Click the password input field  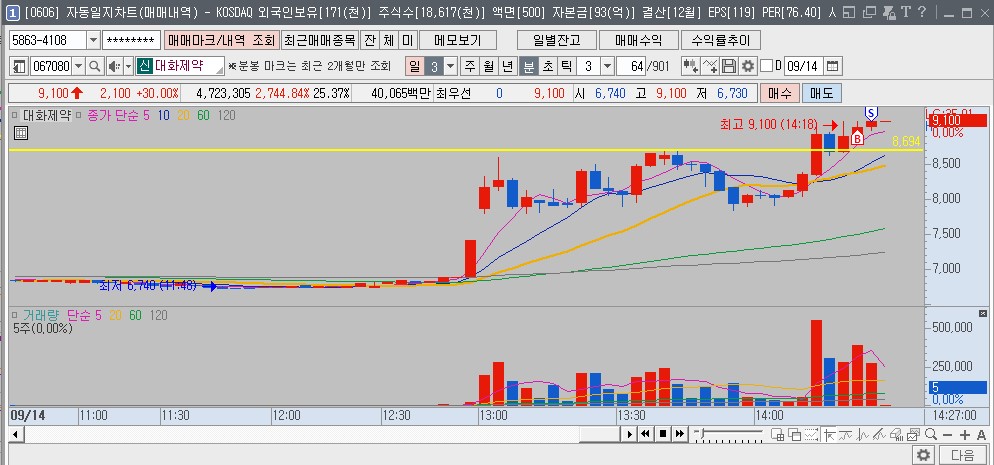coord(131,41)
